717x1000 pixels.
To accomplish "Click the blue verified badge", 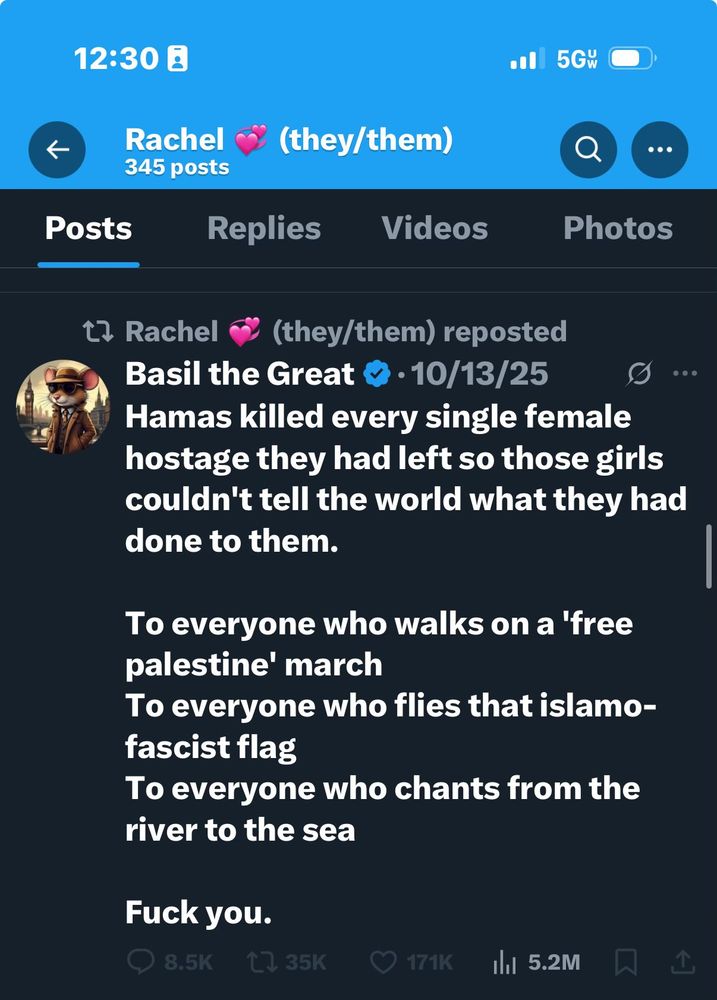I will (376, 375).
